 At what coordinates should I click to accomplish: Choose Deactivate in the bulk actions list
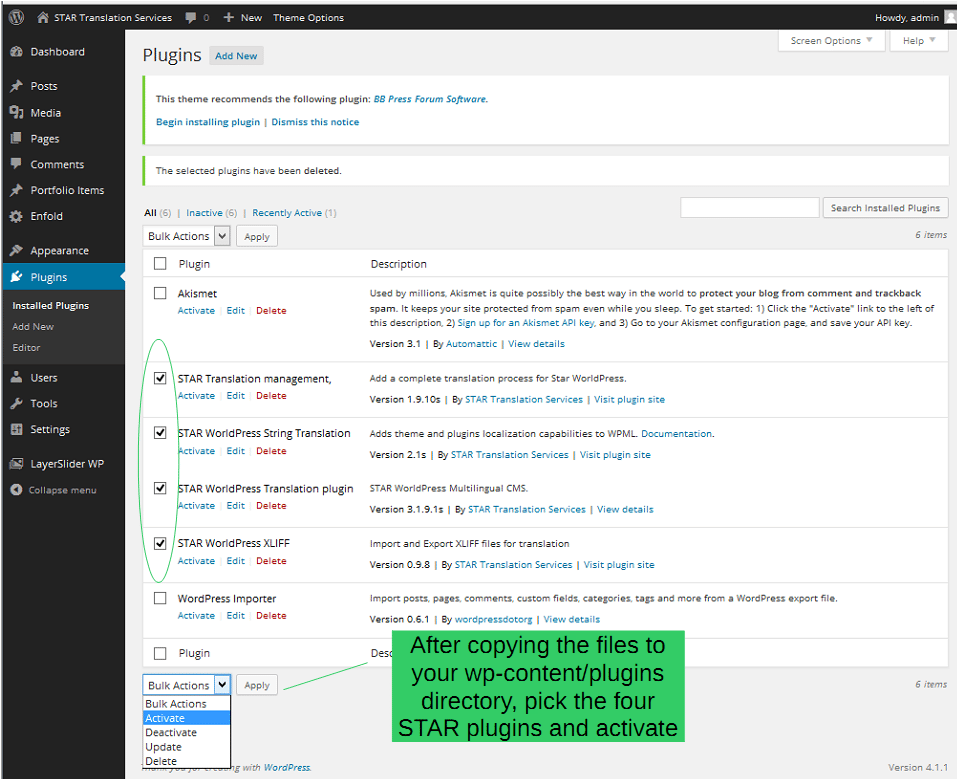(x=187, y=733)
